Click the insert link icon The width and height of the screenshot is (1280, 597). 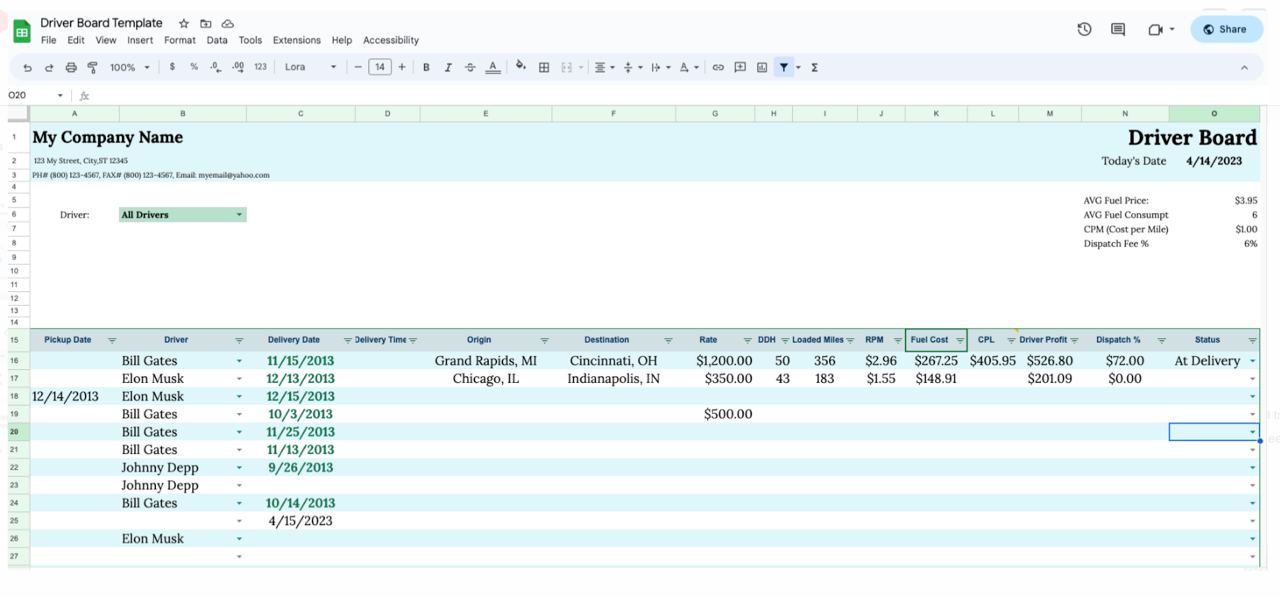718,67
